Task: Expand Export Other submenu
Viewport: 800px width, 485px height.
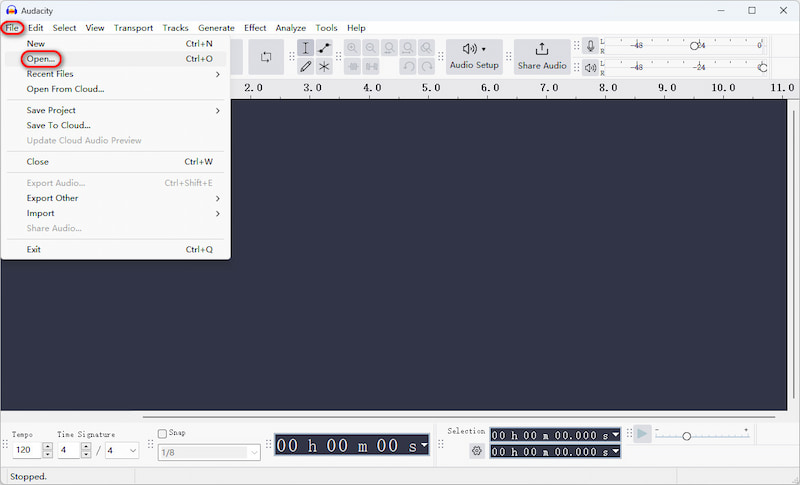Action: tap(116, 198)
